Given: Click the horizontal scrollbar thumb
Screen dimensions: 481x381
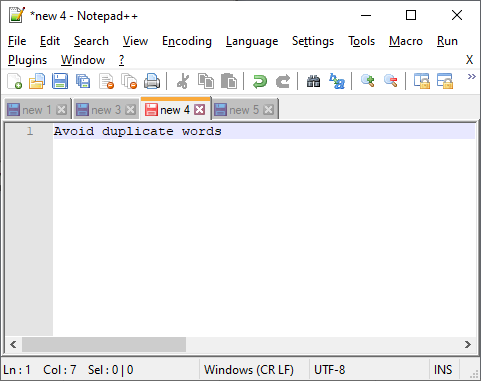Looking at the screenshot, I should (104, 344).
